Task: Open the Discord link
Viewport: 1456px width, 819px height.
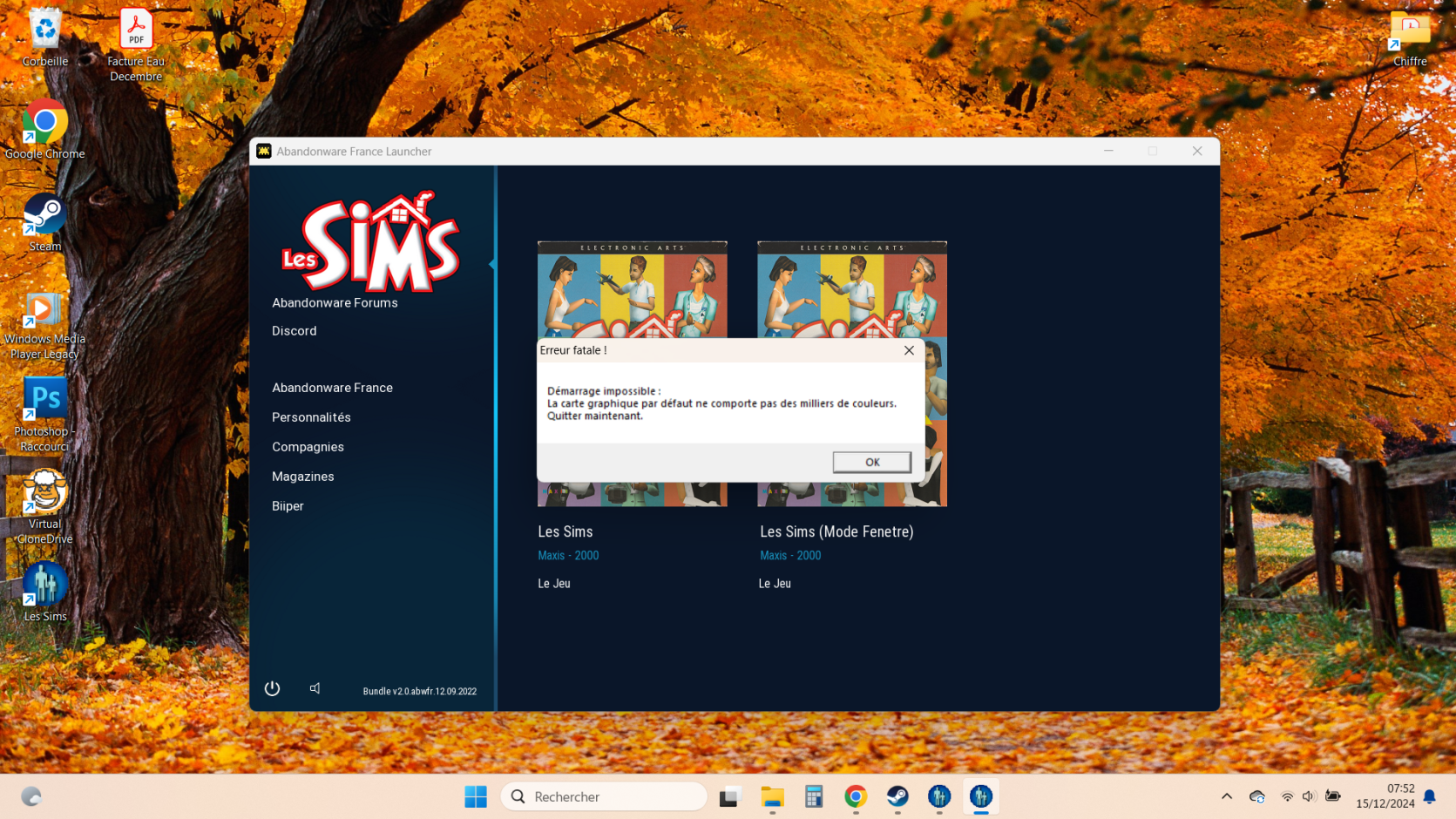Action: (x=295, y=331)
